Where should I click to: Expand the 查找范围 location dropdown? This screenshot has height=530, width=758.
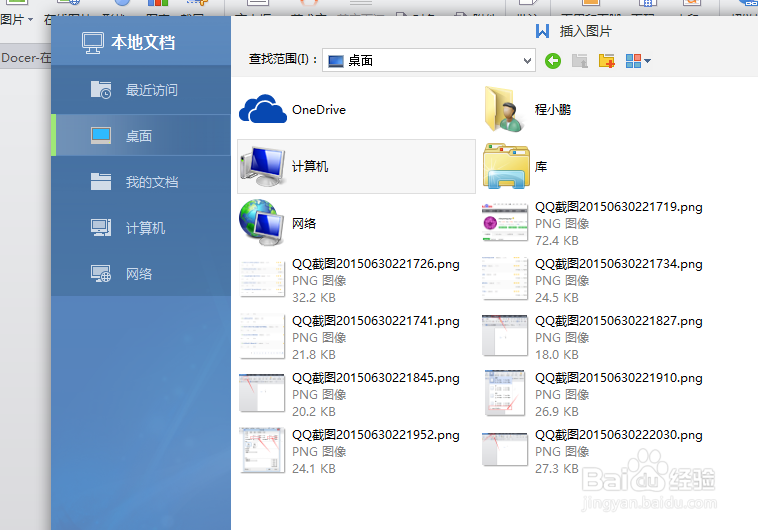tap(527, 60)
